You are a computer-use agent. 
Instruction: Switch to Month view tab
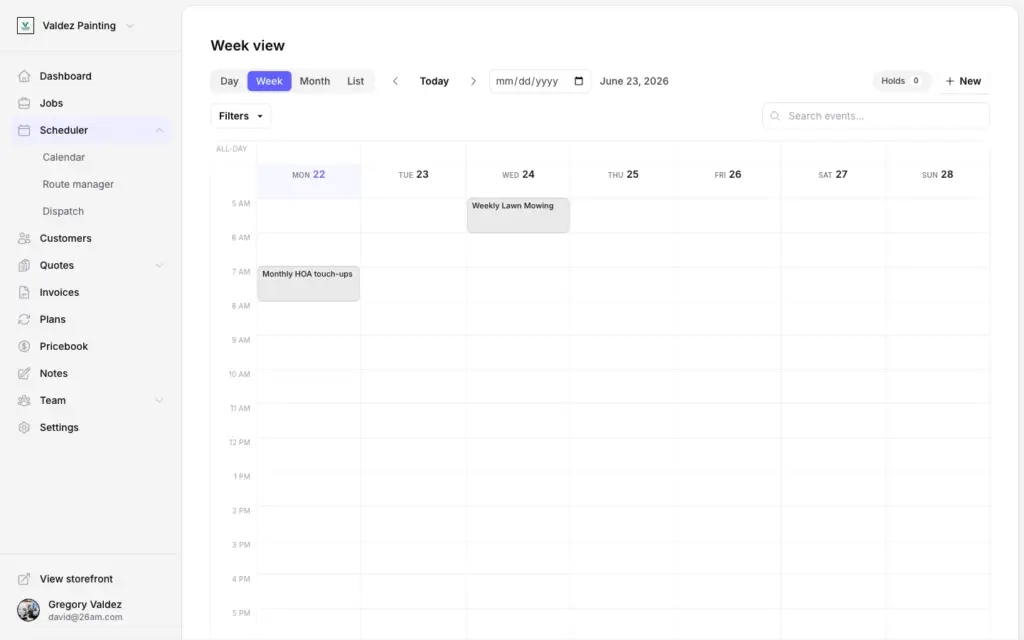[315, 81]
